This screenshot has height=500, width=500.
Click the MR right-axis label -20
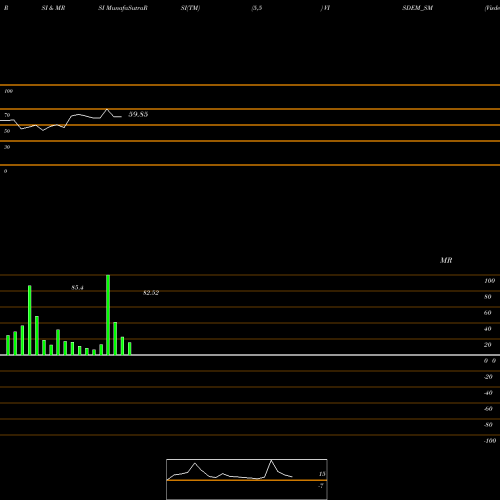click(x=488, y=377)
